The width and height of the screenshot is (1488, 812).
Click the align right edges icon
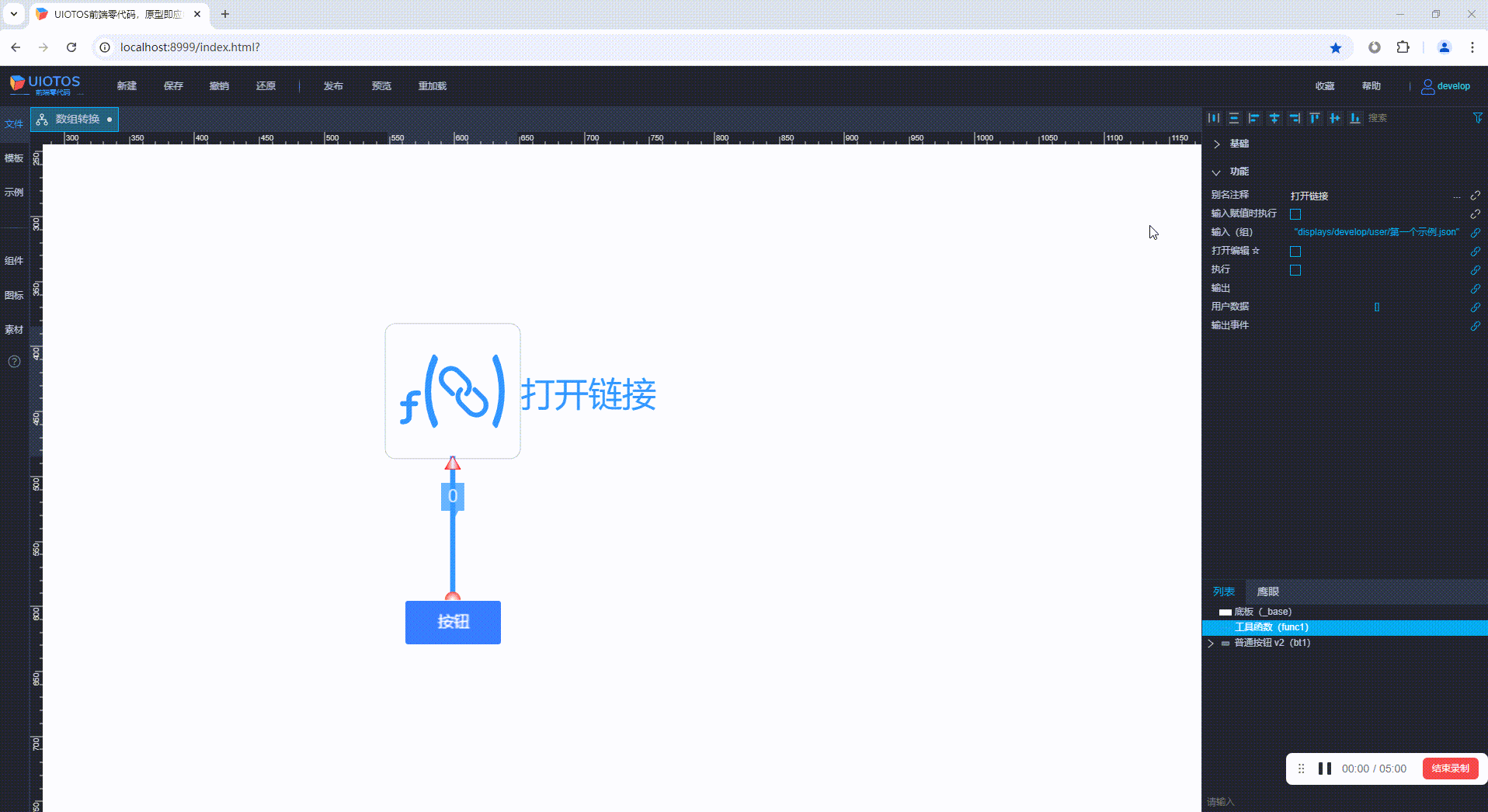pyautogui.click(x=1295, y=118)
